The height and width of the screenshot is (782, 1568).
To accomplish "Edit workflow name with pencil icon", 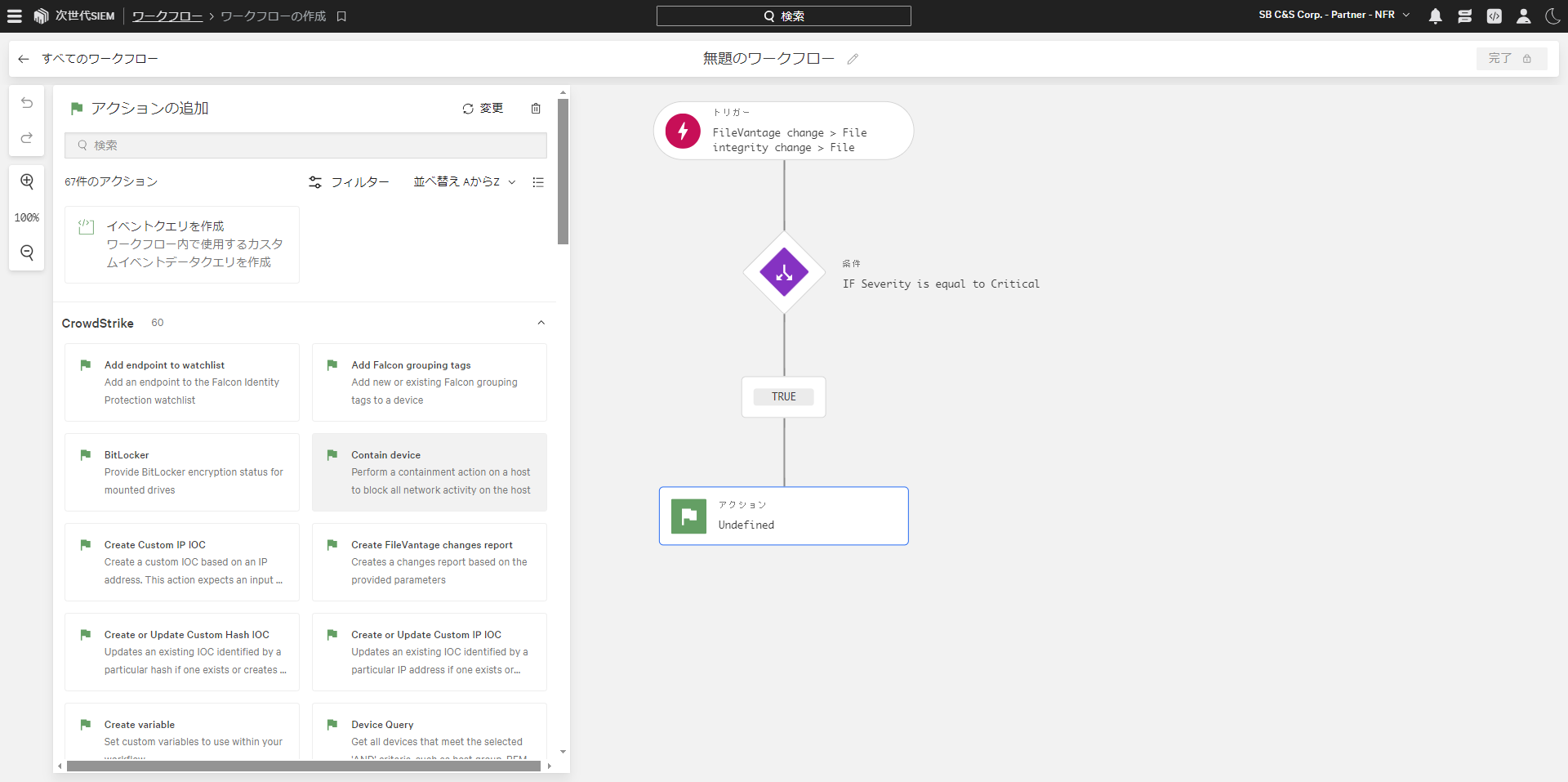I will click(x=853, y=59).
